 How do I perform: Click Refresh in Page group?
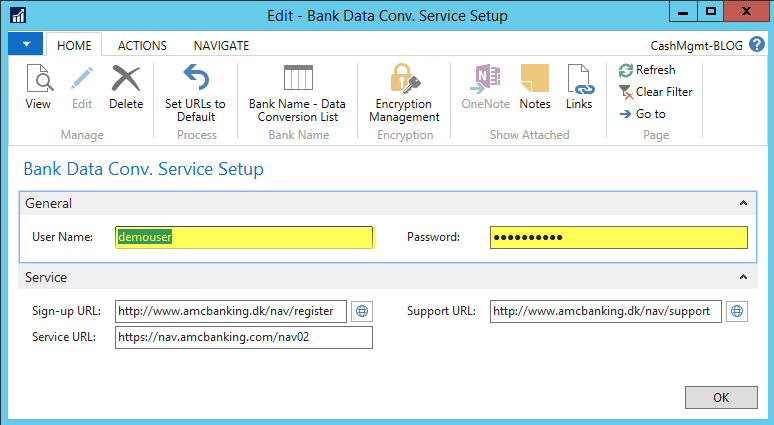[647, 70]
